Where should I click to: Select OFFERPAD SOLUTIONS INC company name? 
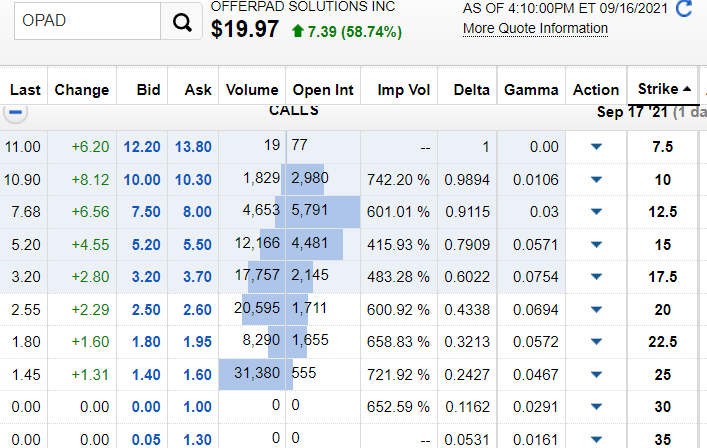tap(303, 7)
